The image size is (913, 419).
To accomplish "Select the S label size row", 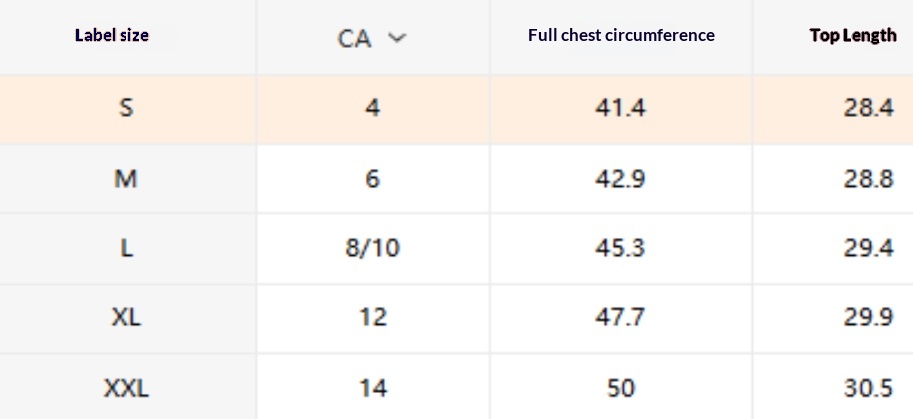I will (126, 108).
